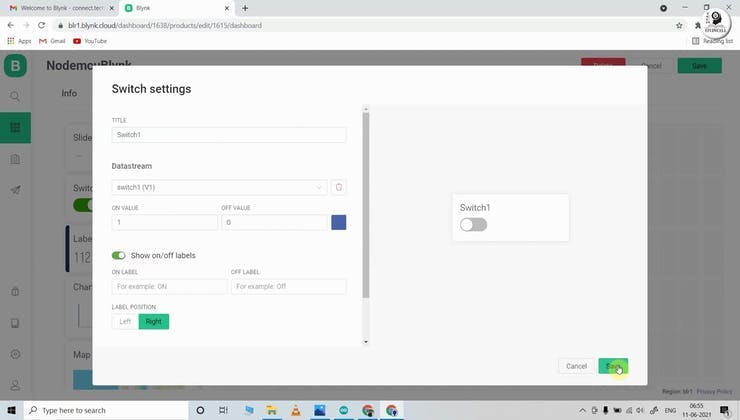This screenshot has height=420, width=740.
Task: Select the Blynk browser tab
Action: tap(177, 8)
